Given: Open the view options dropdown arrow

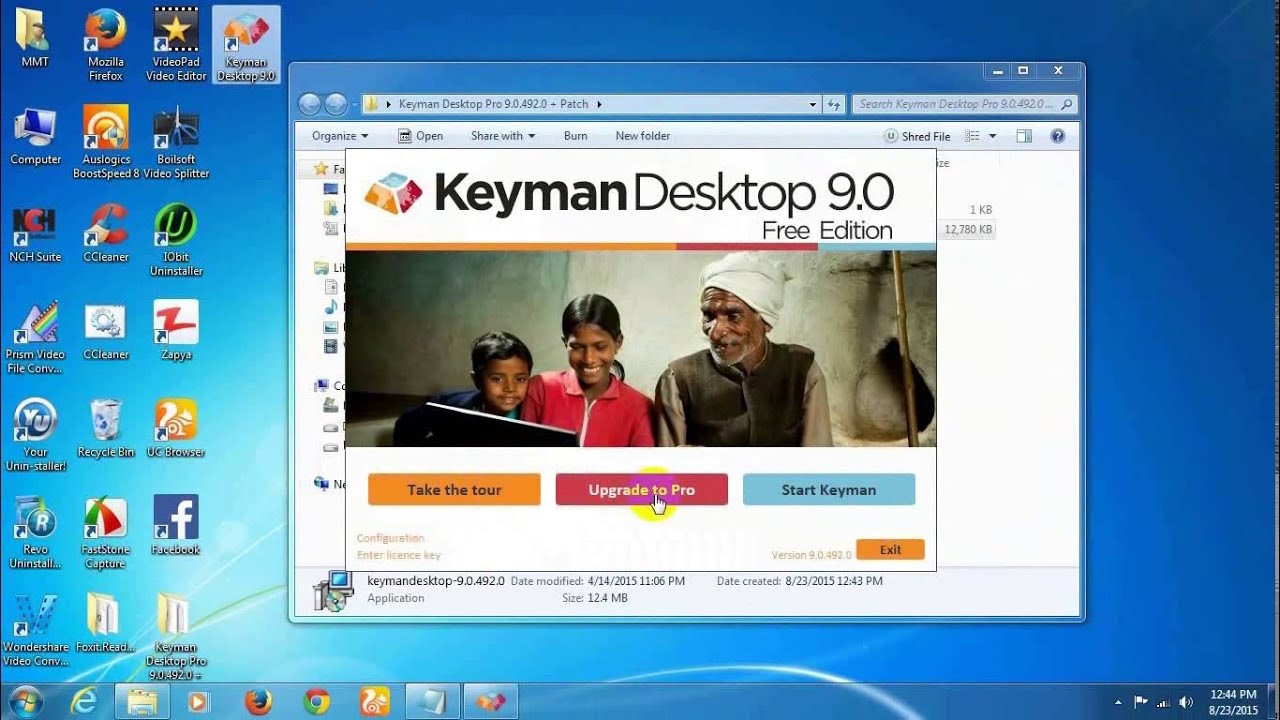Looking at the screenshot, I should pos(992,136).
